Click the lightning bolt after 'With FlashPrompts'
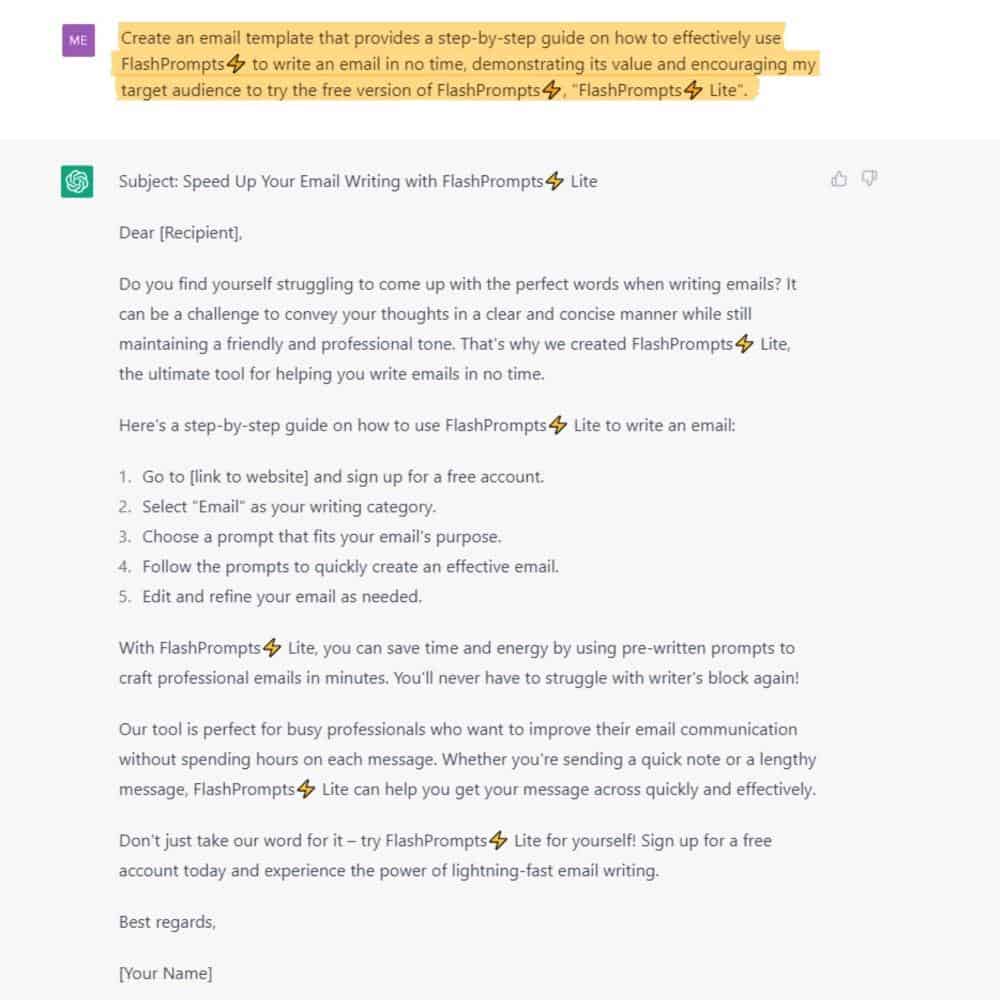 click(x=272, y=647)
